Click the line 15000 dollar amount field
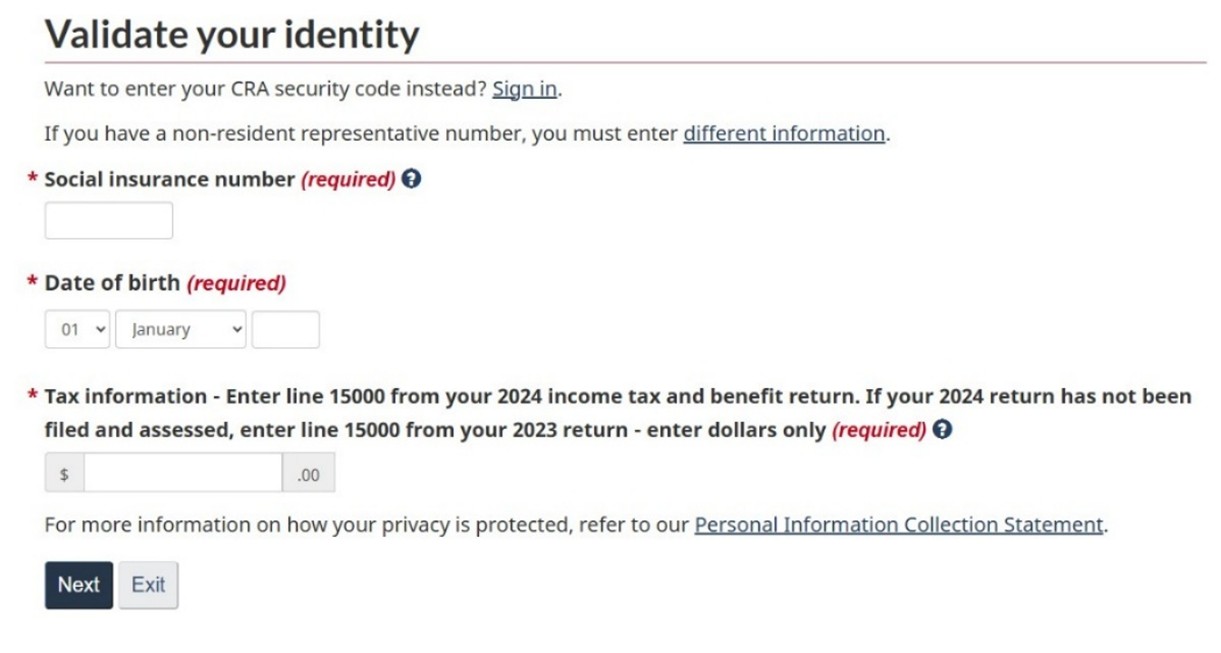This screenshot has height=653, width=1221. [x=183, y=473]
